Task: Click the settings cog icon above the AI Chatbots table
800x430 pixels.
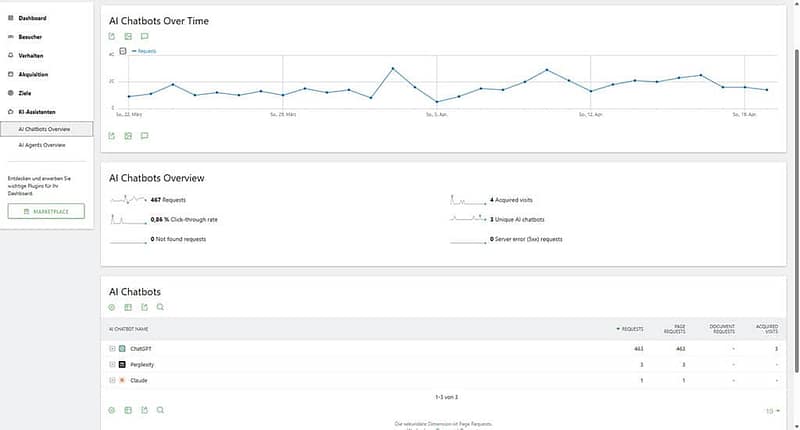Action: (112, 307)
